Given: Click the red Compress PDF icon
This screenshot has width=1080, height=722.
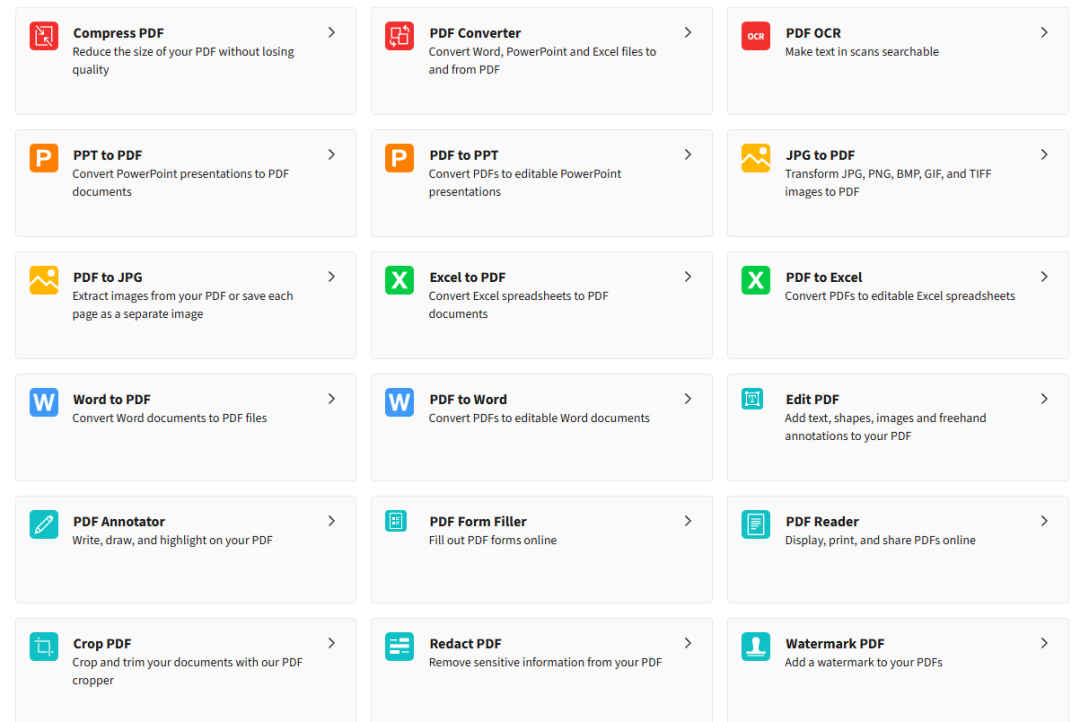Looking at the screenshot, I should pyautogui.click(x=44, y=36).
